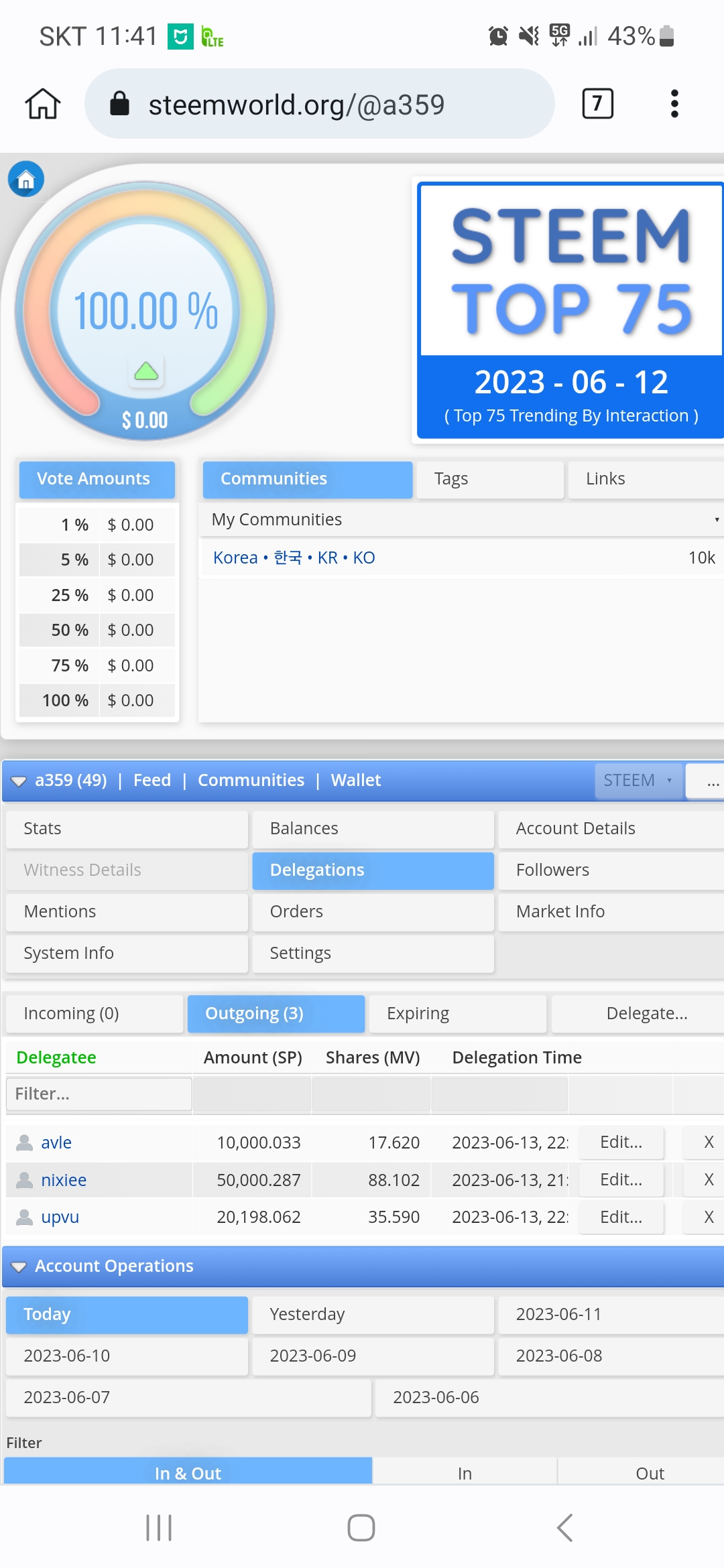This screenshot has height=1568, width=724.
Task: Tap the user icon next to nixiee
Action: [25, 1180]
